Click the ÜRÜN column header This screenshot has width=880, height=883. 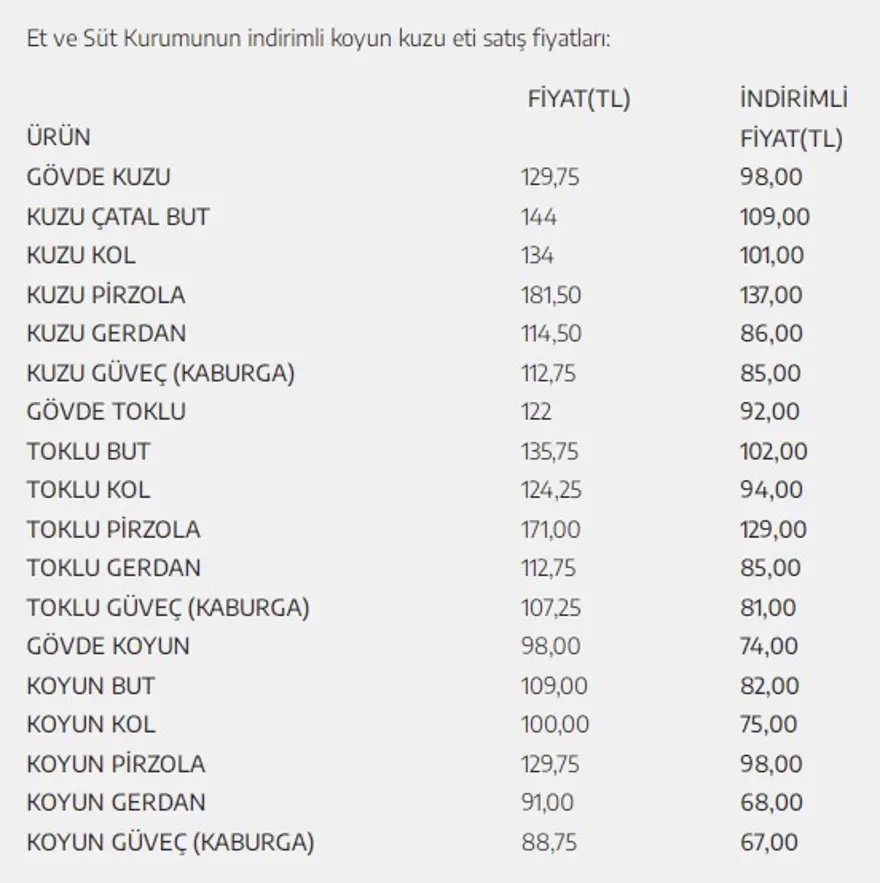pos(58,138)
